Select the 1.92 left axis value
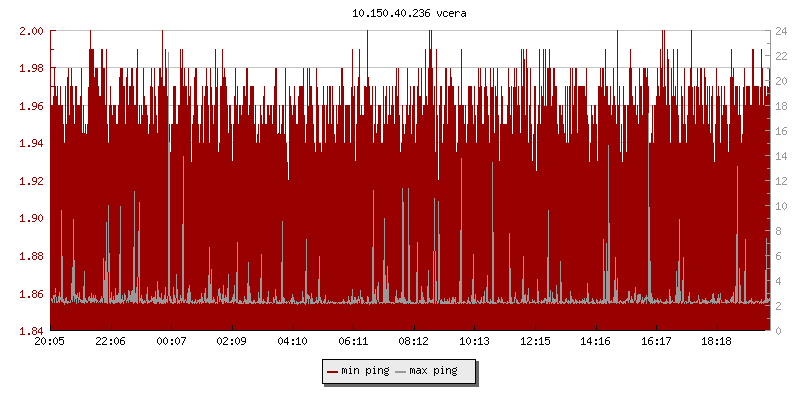Screen dimensions: 800x400 tap(31, 181)
